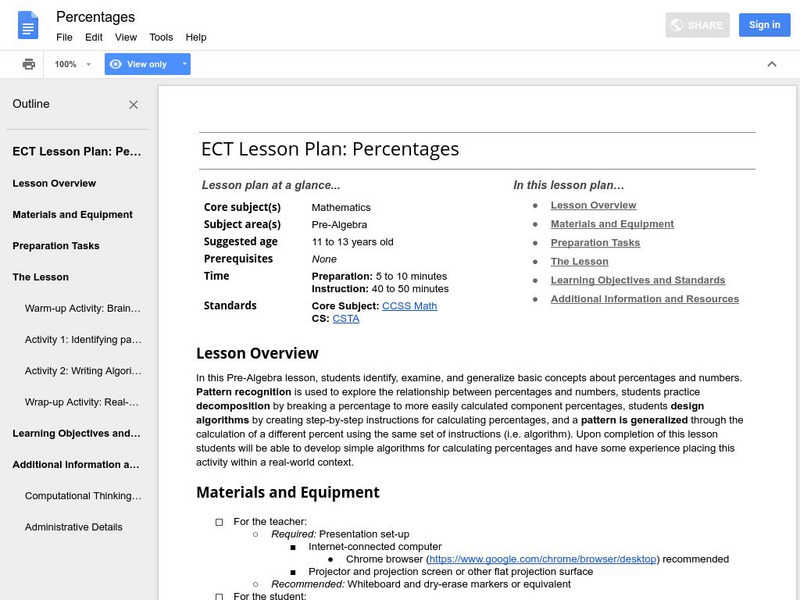Click the eye icon on View only
800x600 pixels.
[x=116, y=64]
